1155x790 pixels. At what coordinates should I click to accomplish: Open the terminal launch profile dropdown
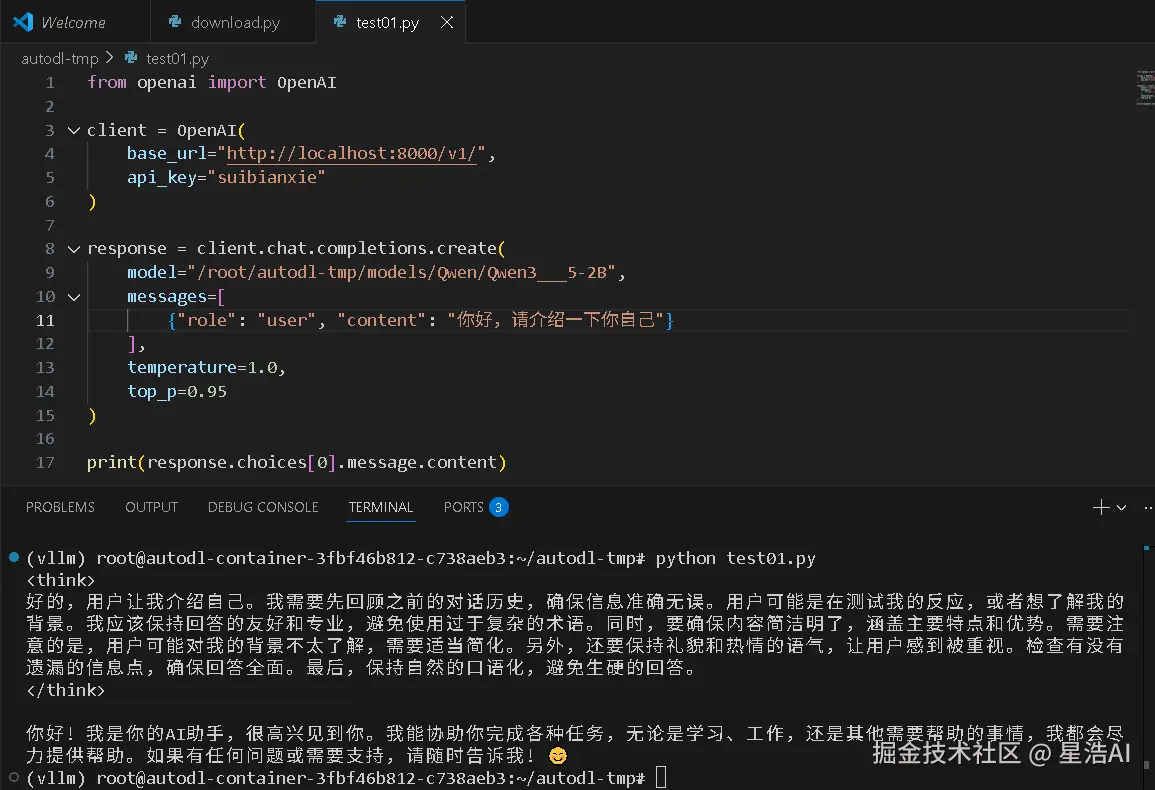1121,507
